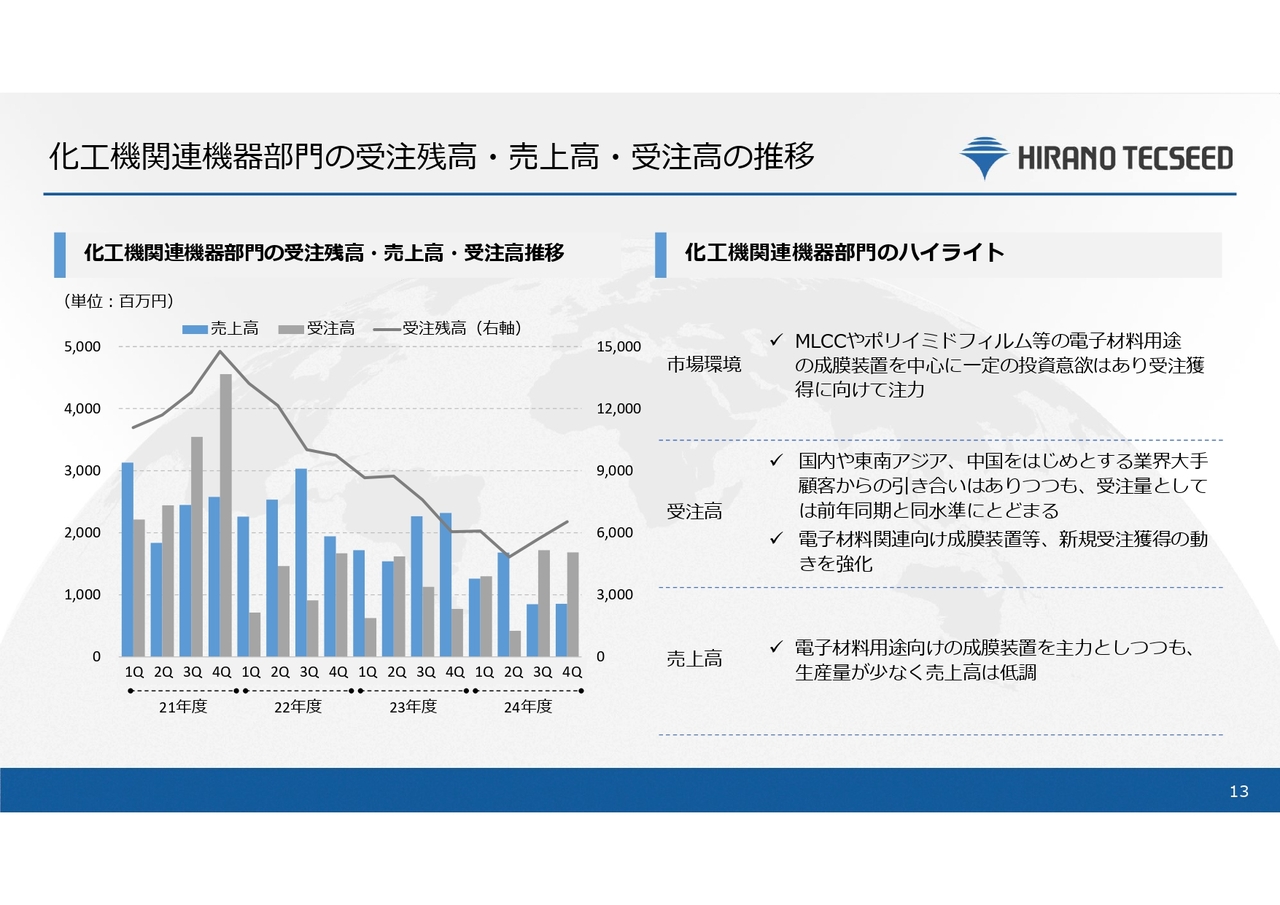This screenshot has width=1280, height=905.
Task: Click the 化工機関連機器部門のハイライト section header
Action: click(x=845, y=253)
